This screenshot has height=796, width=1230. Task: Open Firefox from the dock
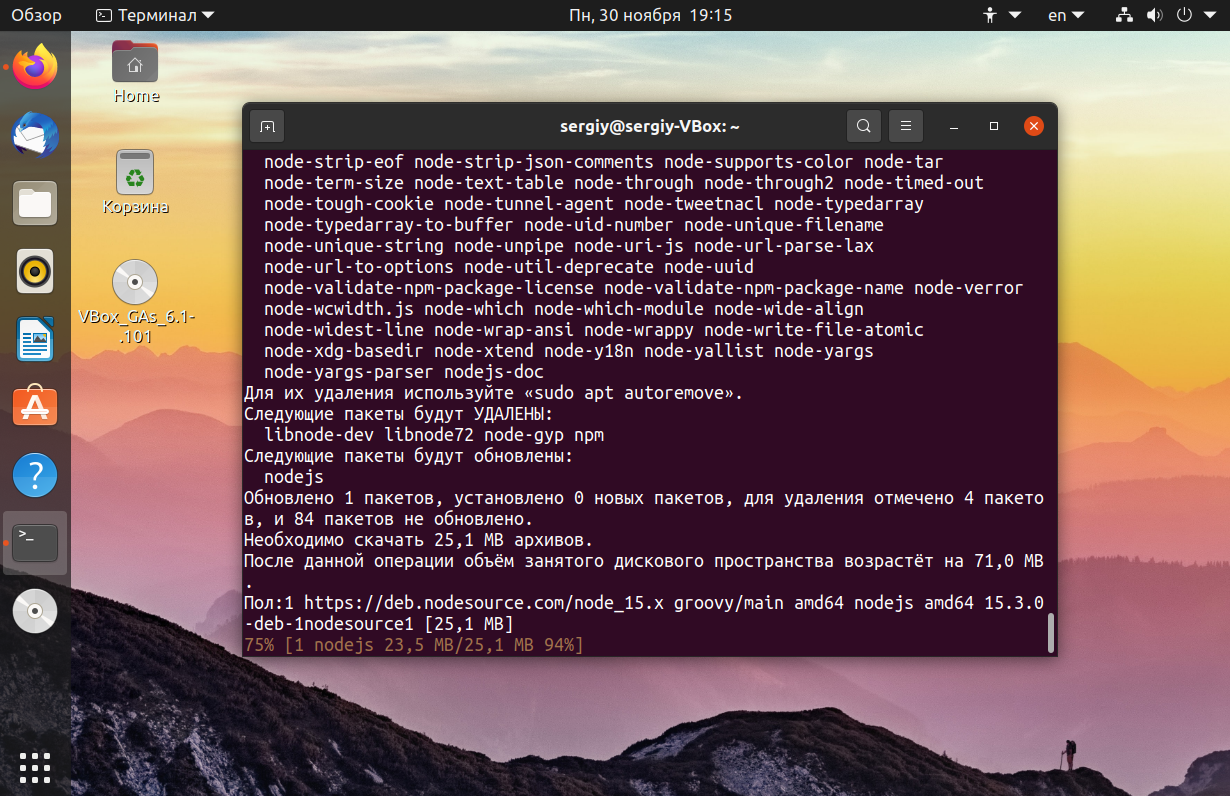coord(35,67)
